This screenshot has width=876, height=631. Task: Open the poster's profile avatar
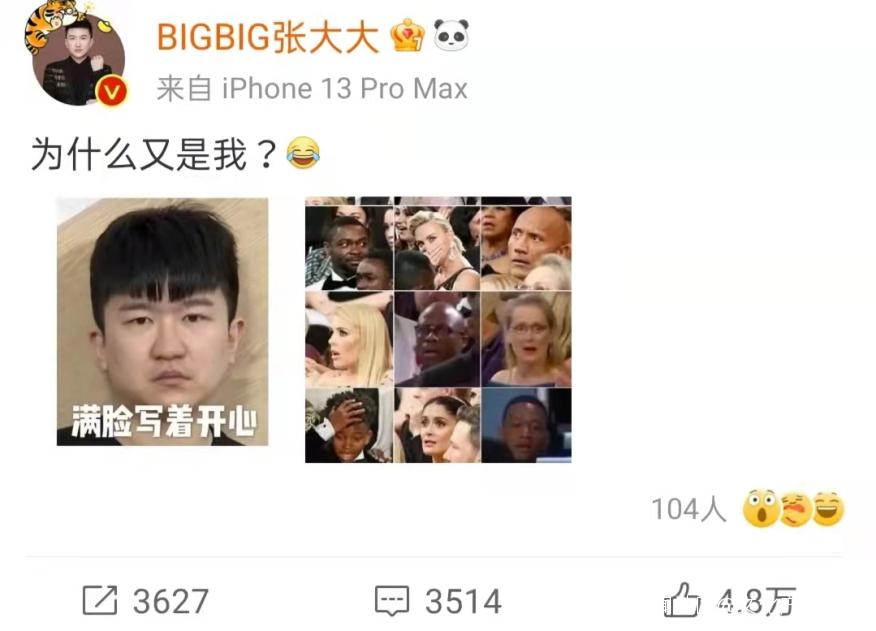77,56
